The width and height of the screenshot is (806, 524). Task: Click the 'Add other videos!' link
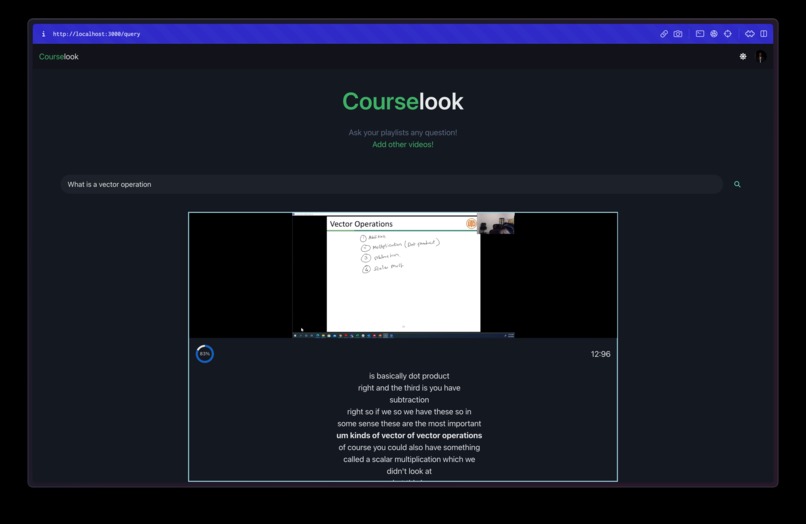(402, 144)
